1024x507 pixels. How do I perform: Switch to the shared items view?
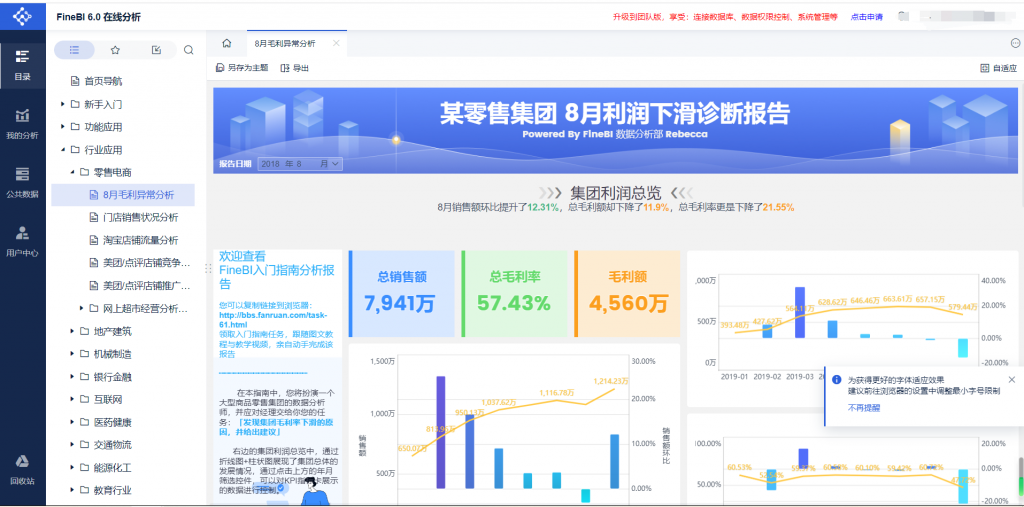[156, 50]
